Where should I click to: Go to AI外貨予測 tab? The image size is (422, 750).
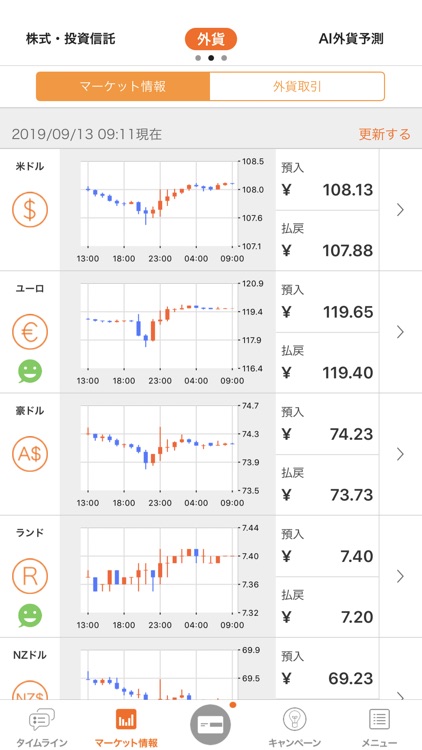point(351,39)
